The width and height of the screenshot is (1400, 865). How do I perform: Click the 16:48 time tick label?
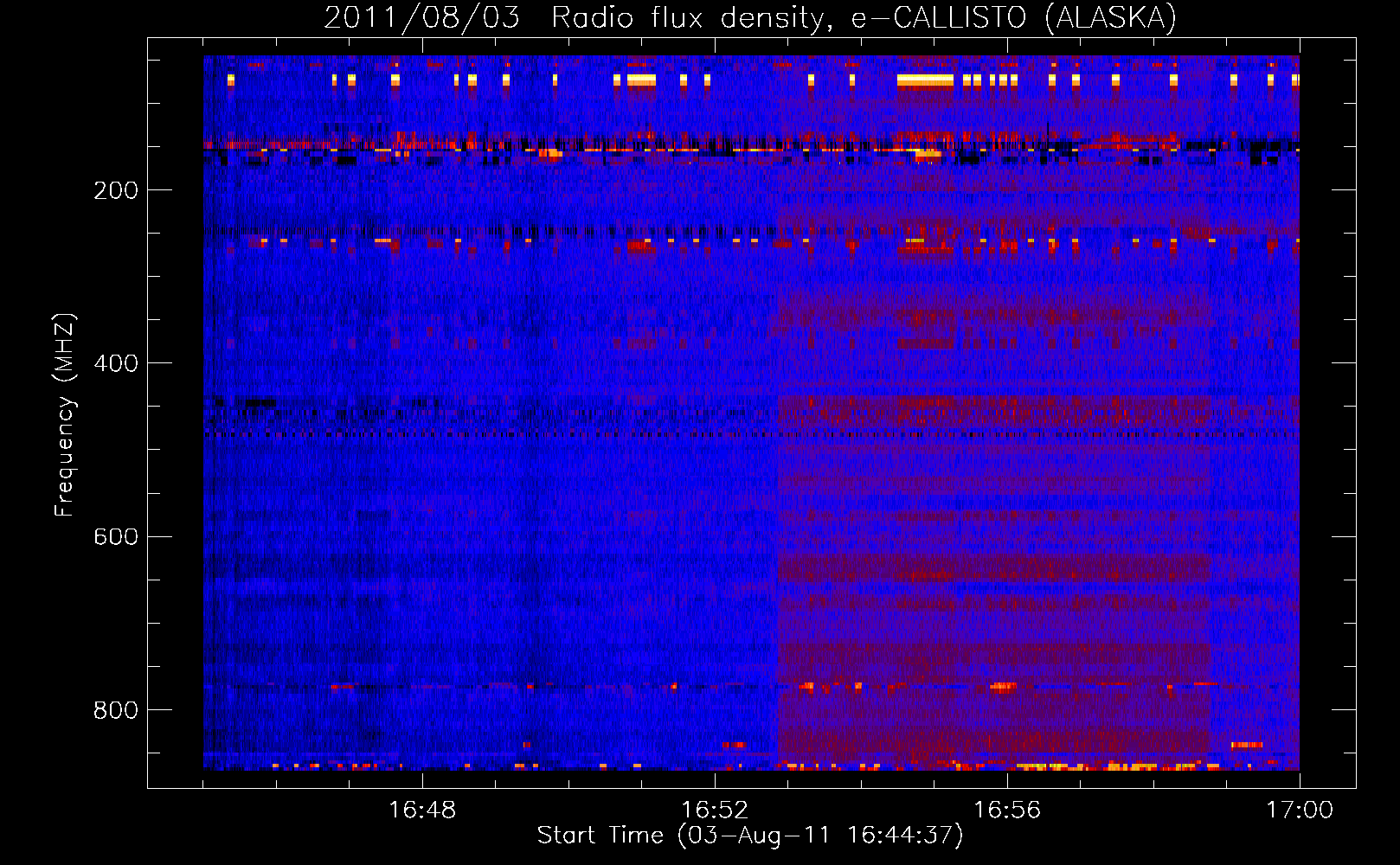tap(422, 811)
